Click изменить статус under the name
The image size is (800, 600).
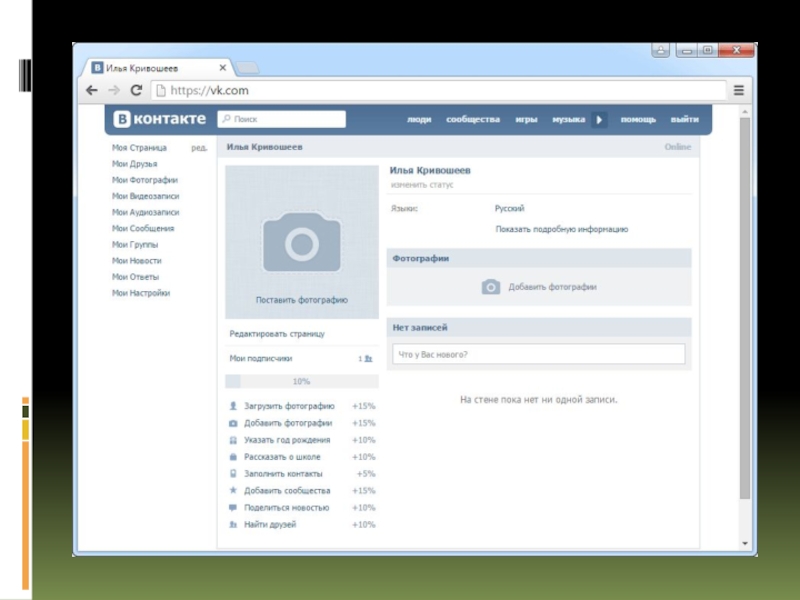(x=422, y=185)
